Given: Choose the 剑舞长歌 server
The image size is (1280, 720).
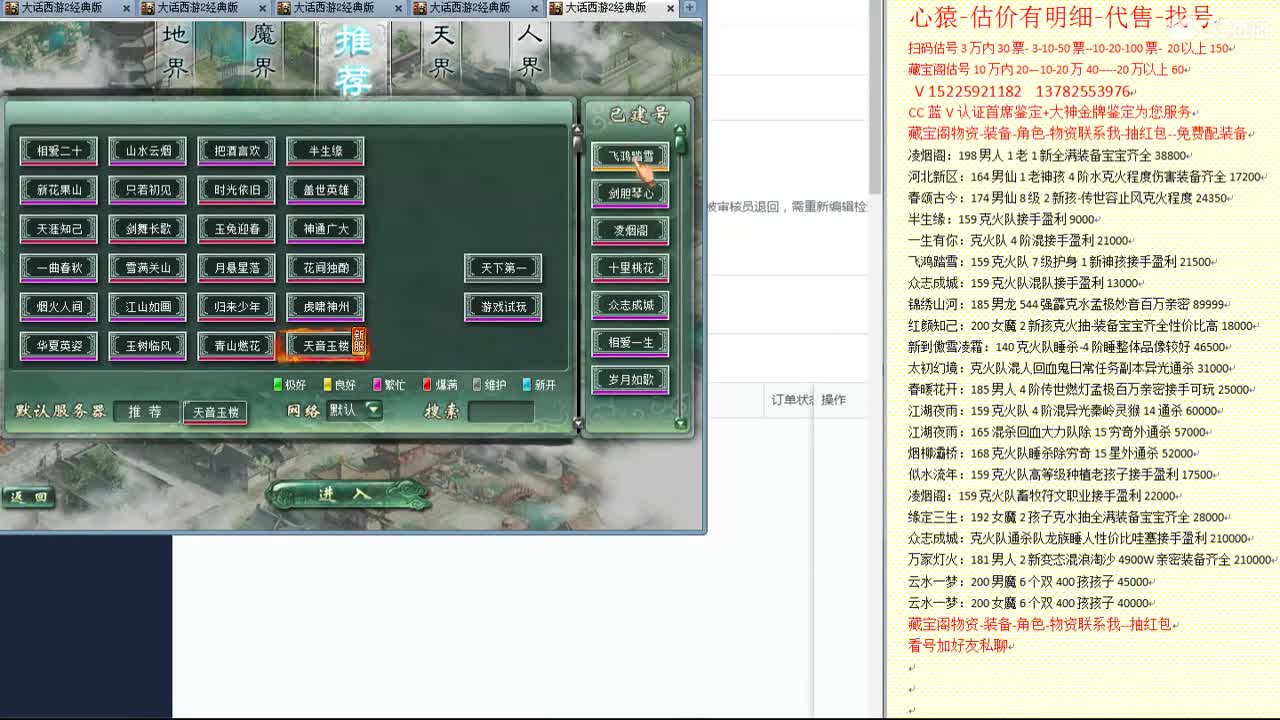Looking at the screenshot, I should click(x=148, y=229).
